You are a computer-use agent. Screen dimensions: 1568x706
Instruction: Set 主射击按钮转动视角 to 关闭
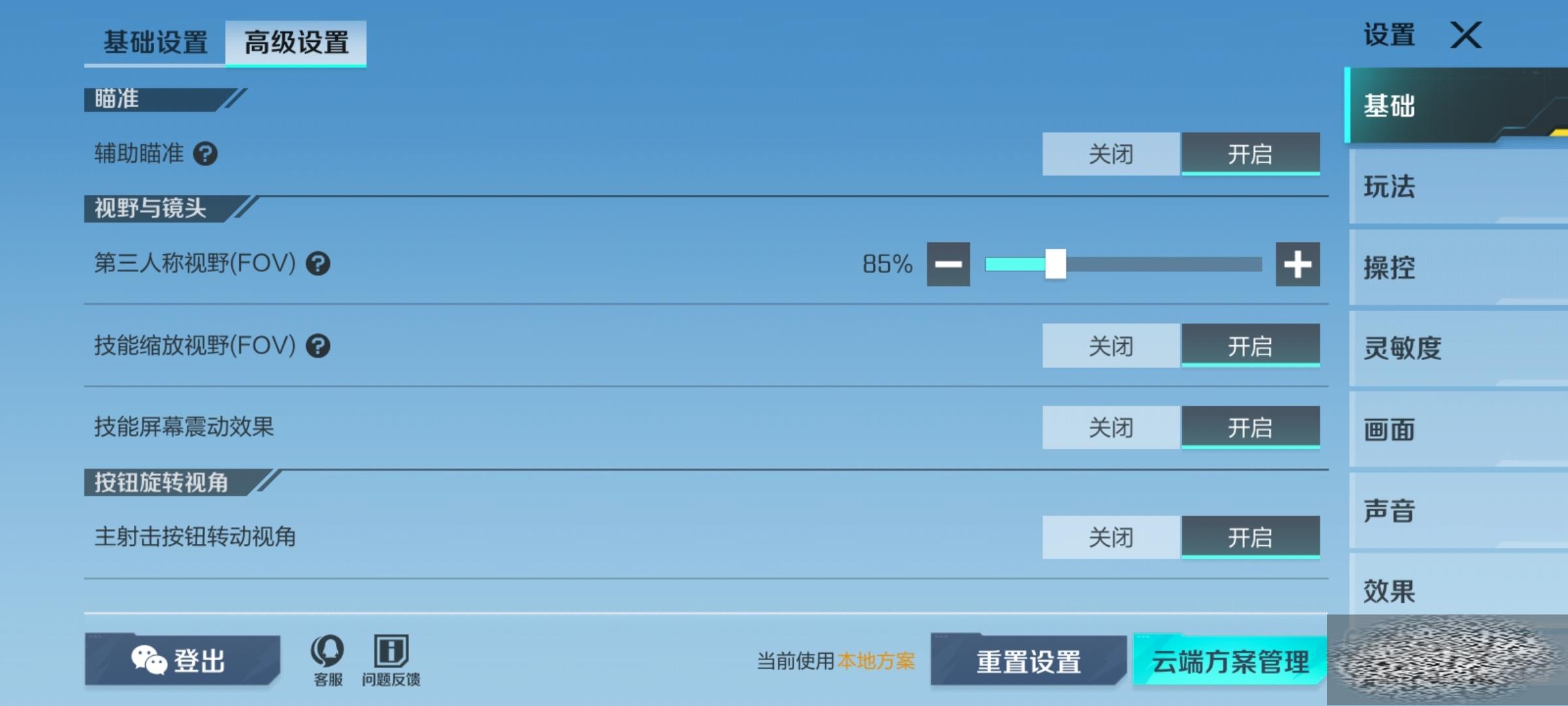tap(1111, 537)
